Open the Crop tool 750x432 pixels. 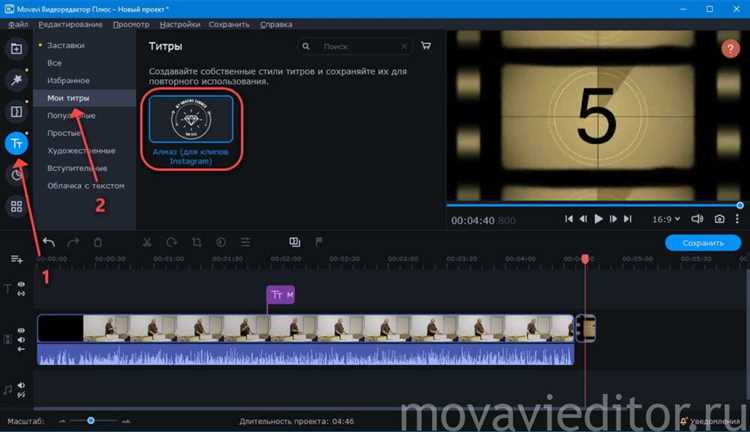tap(197, 243)
